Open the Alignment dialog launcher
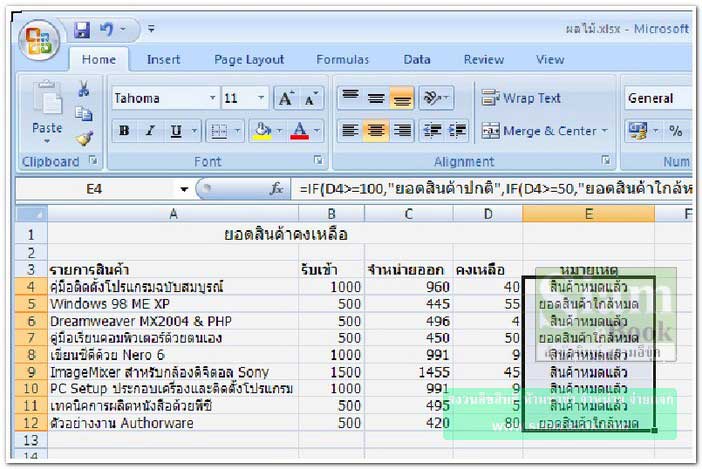The image size is (702, 469). click(605, 160)
